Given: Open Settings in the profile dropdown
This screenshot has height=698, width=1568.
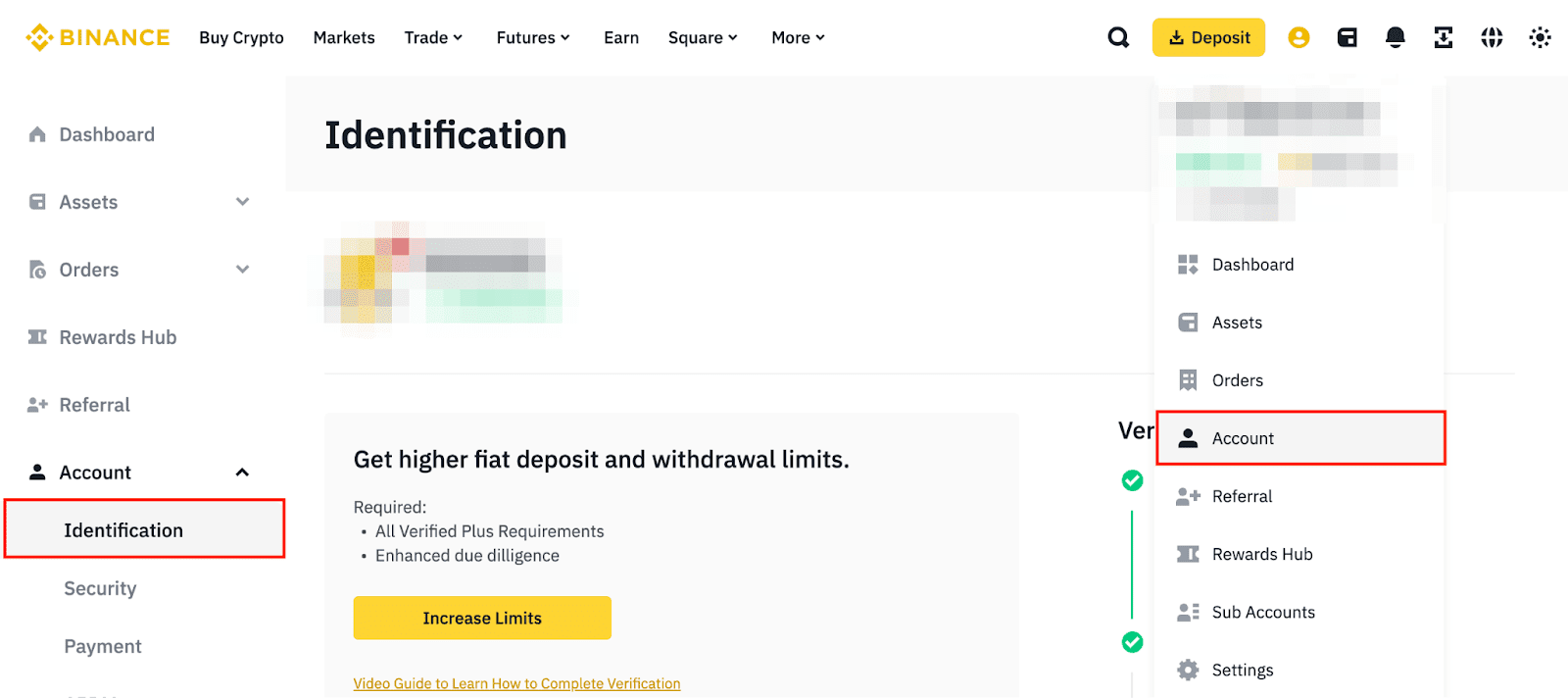Looking at the screenshot, I should pyautogui.click(x=1242, y=670).
